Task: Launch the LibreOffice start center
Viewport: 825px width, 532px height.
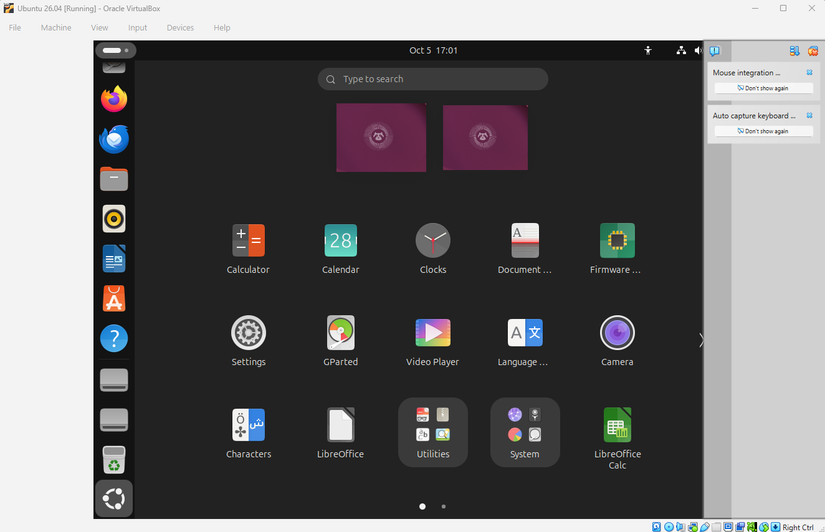Action: pyautogui.click(x=340, y=433)
